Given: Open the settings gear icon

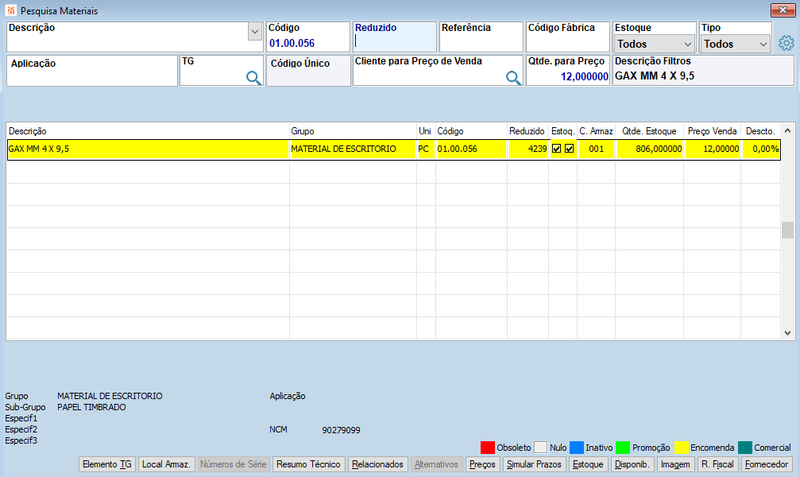Looking at the screenshot, I should coord(786,43).
